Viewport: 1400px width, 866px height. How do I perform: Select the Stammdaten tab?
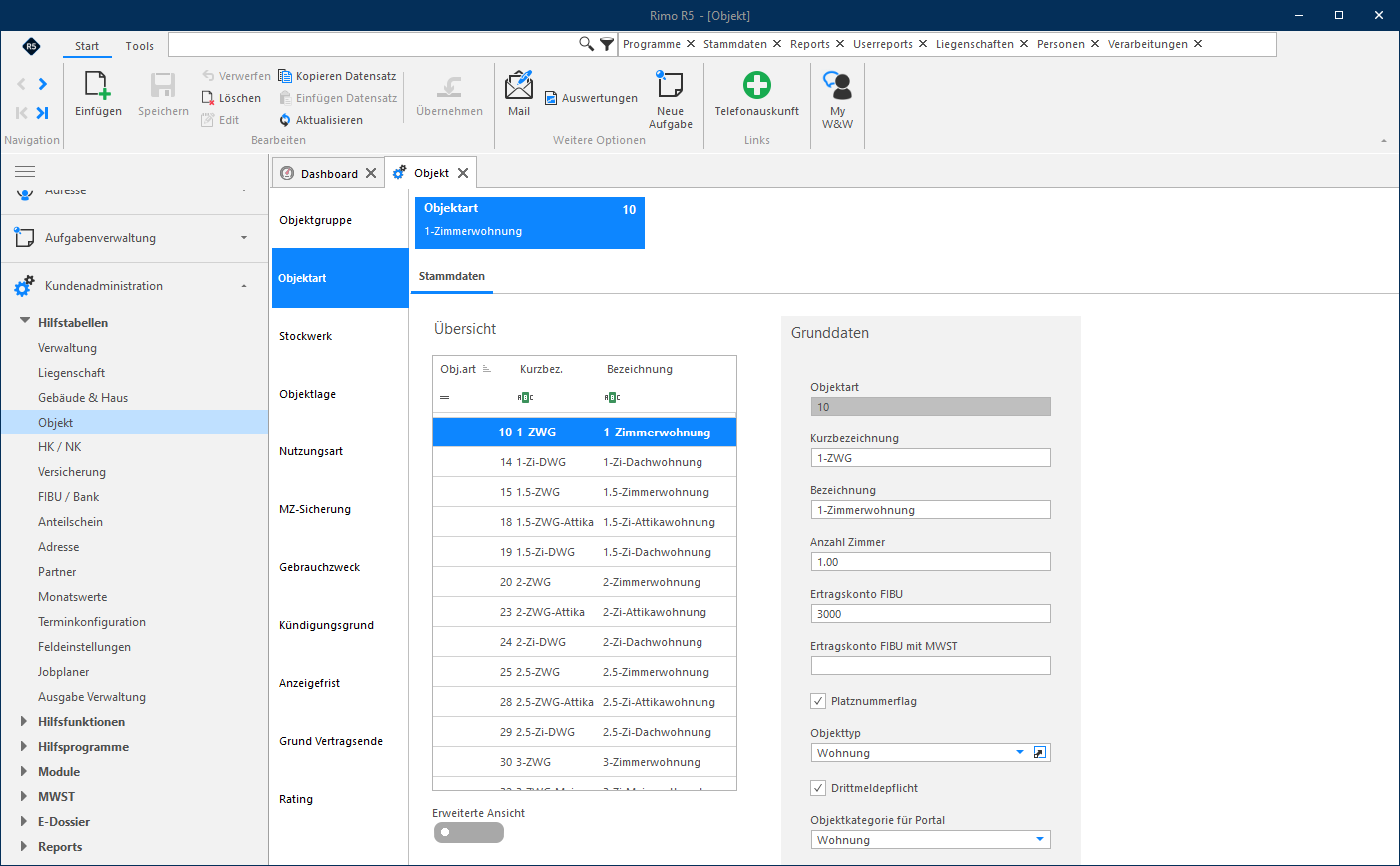452,276
